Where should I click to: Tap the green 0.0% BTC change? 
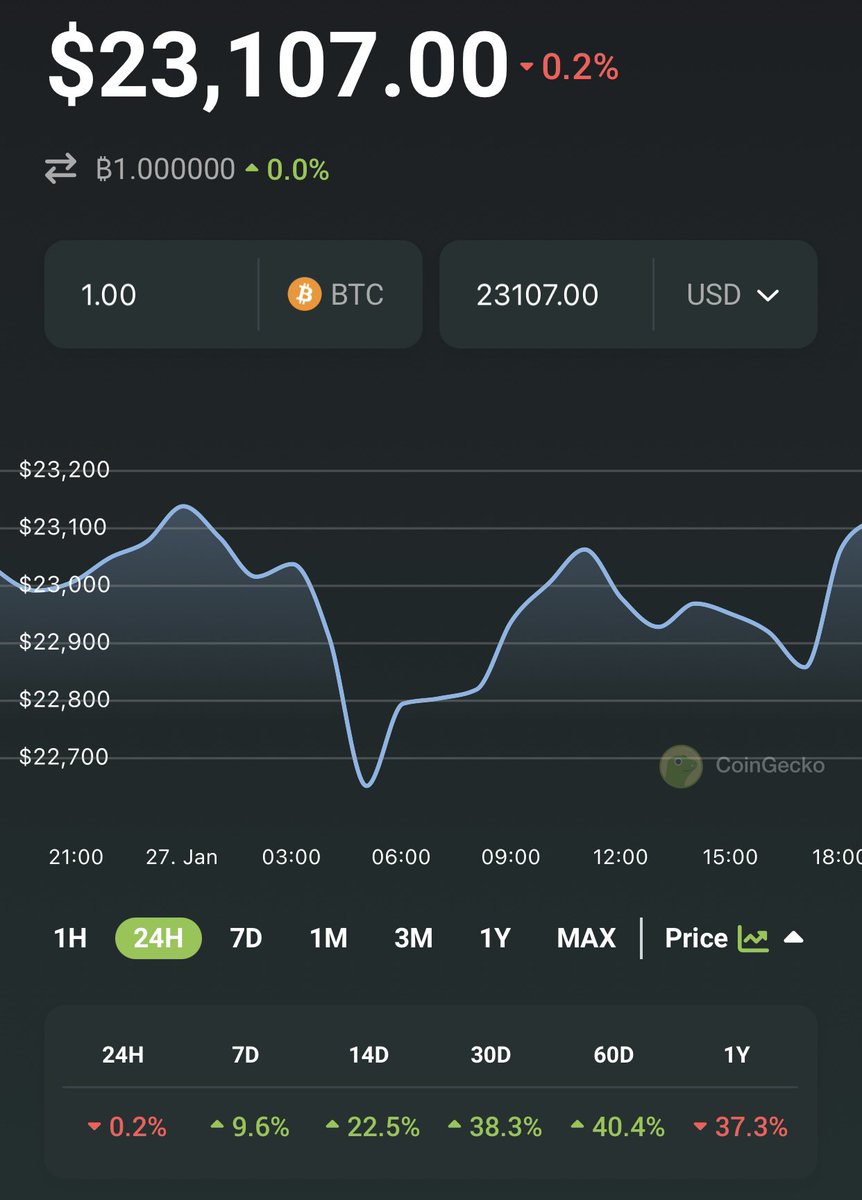288,170
